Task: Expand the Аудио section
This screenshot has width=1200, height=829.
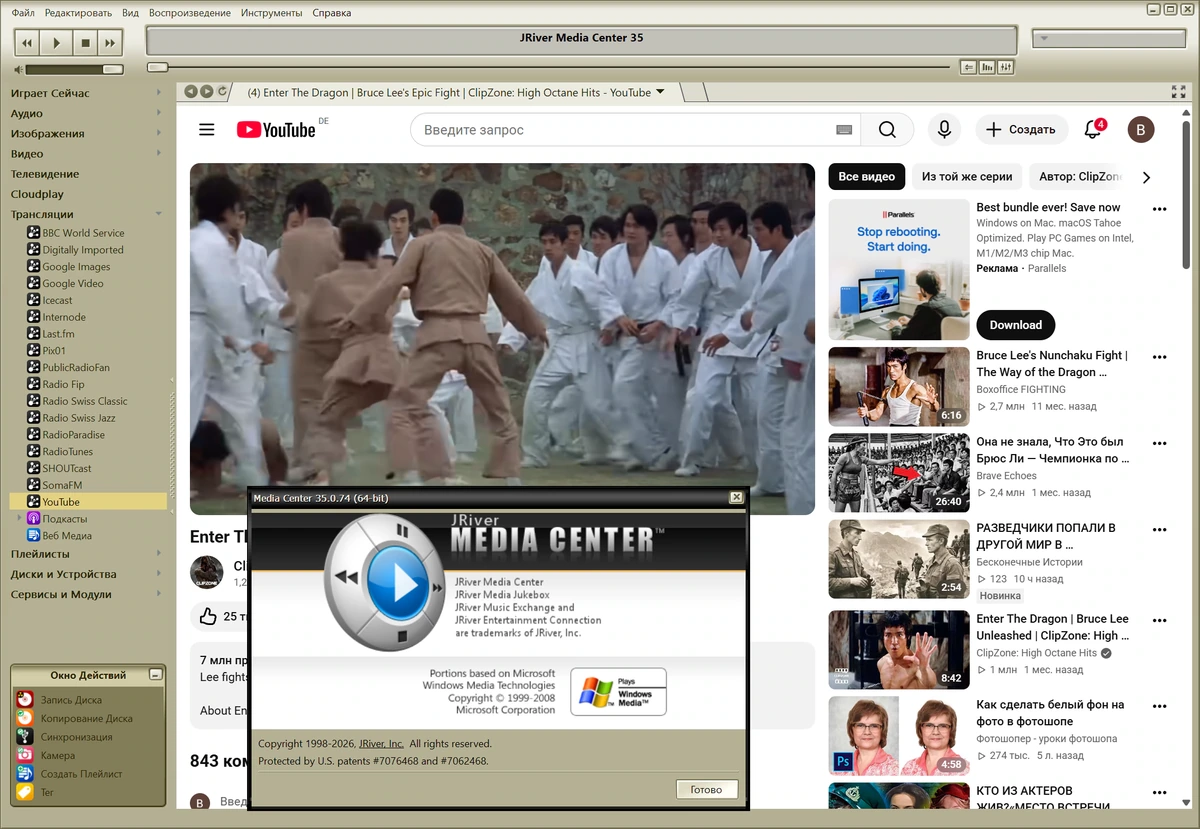Action: pyautogui.click(x=159, y=113)
